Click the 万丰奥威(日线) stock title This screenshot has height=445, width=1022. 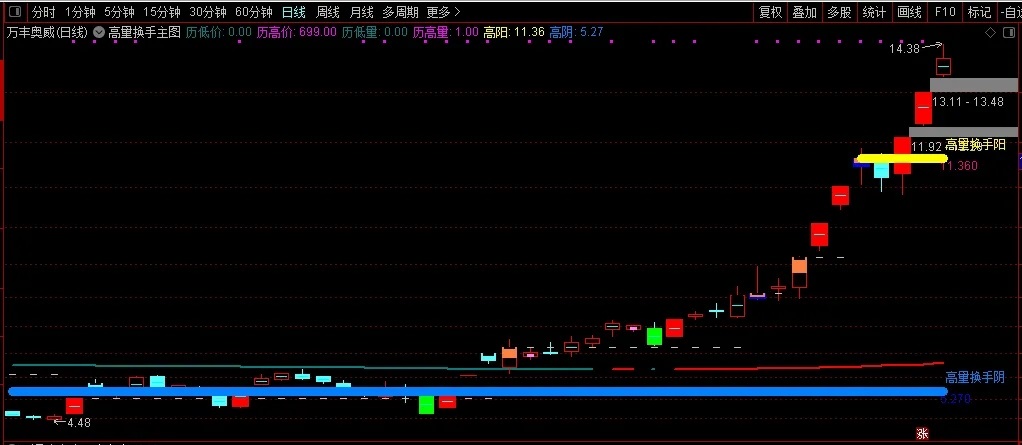tap(47, 32)
